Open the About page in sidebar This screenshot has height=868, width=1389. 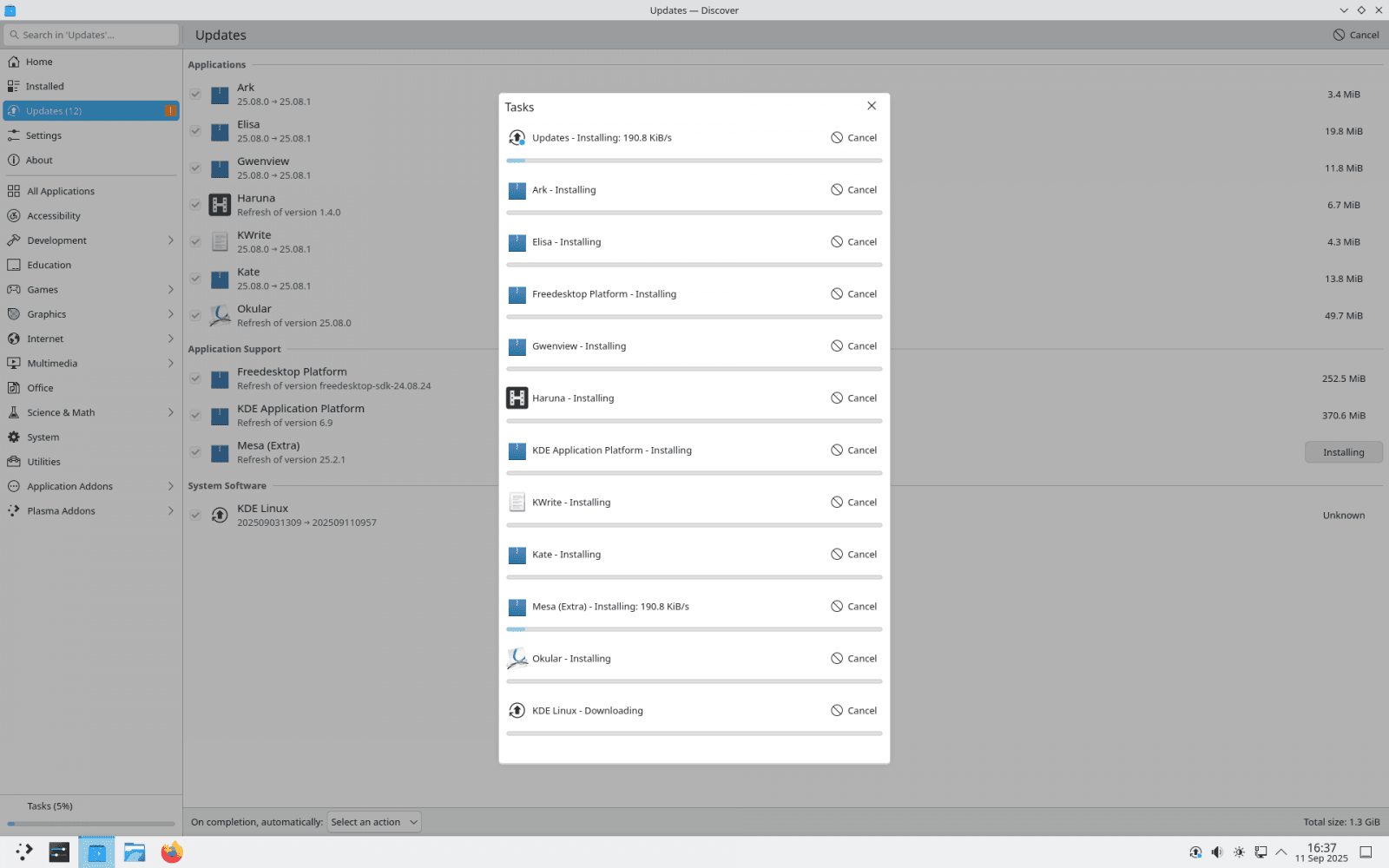[91, 161]
